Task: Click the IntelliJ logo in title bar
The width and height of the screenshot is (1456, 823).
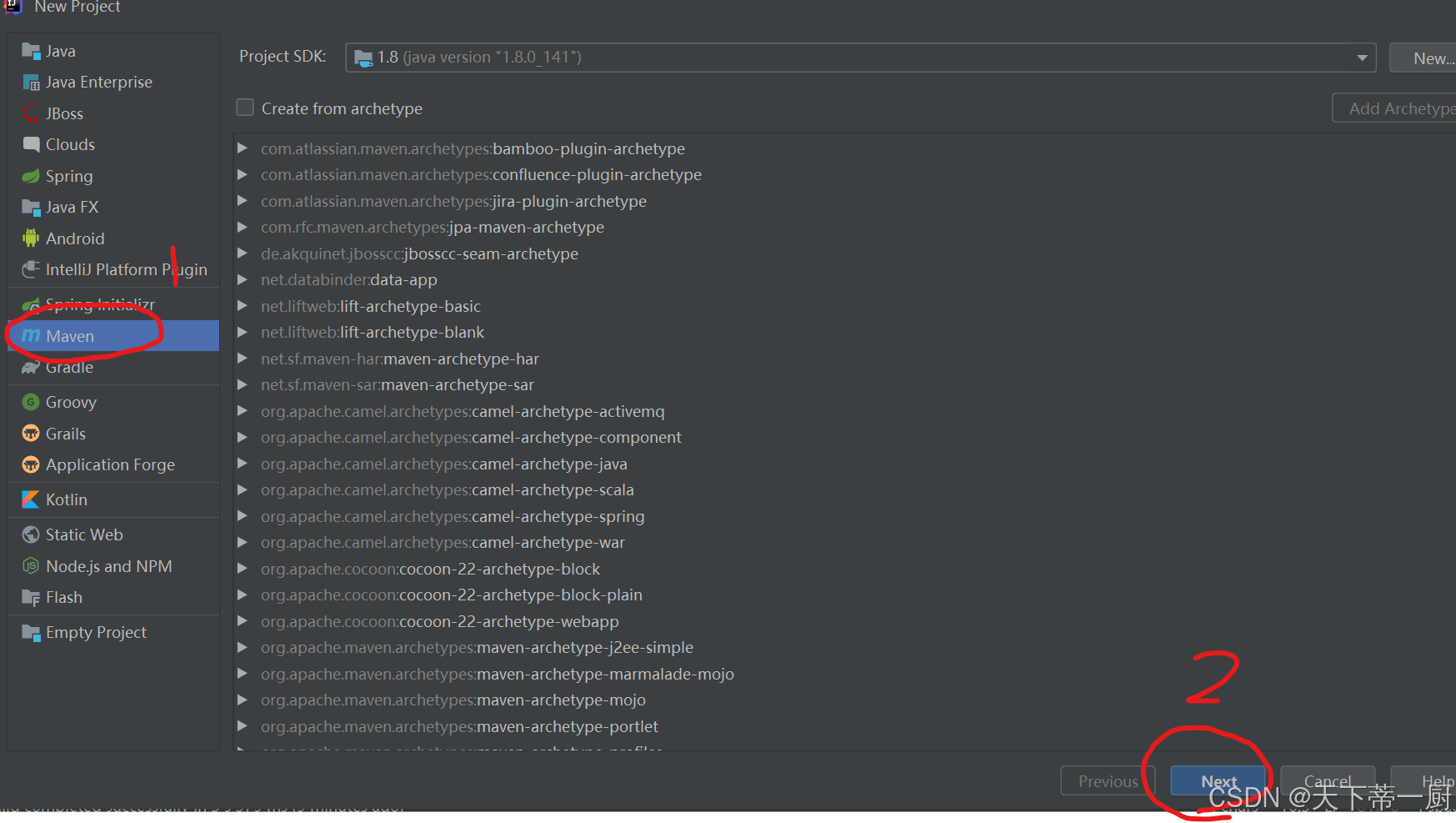Action: (x=13, y=7)
